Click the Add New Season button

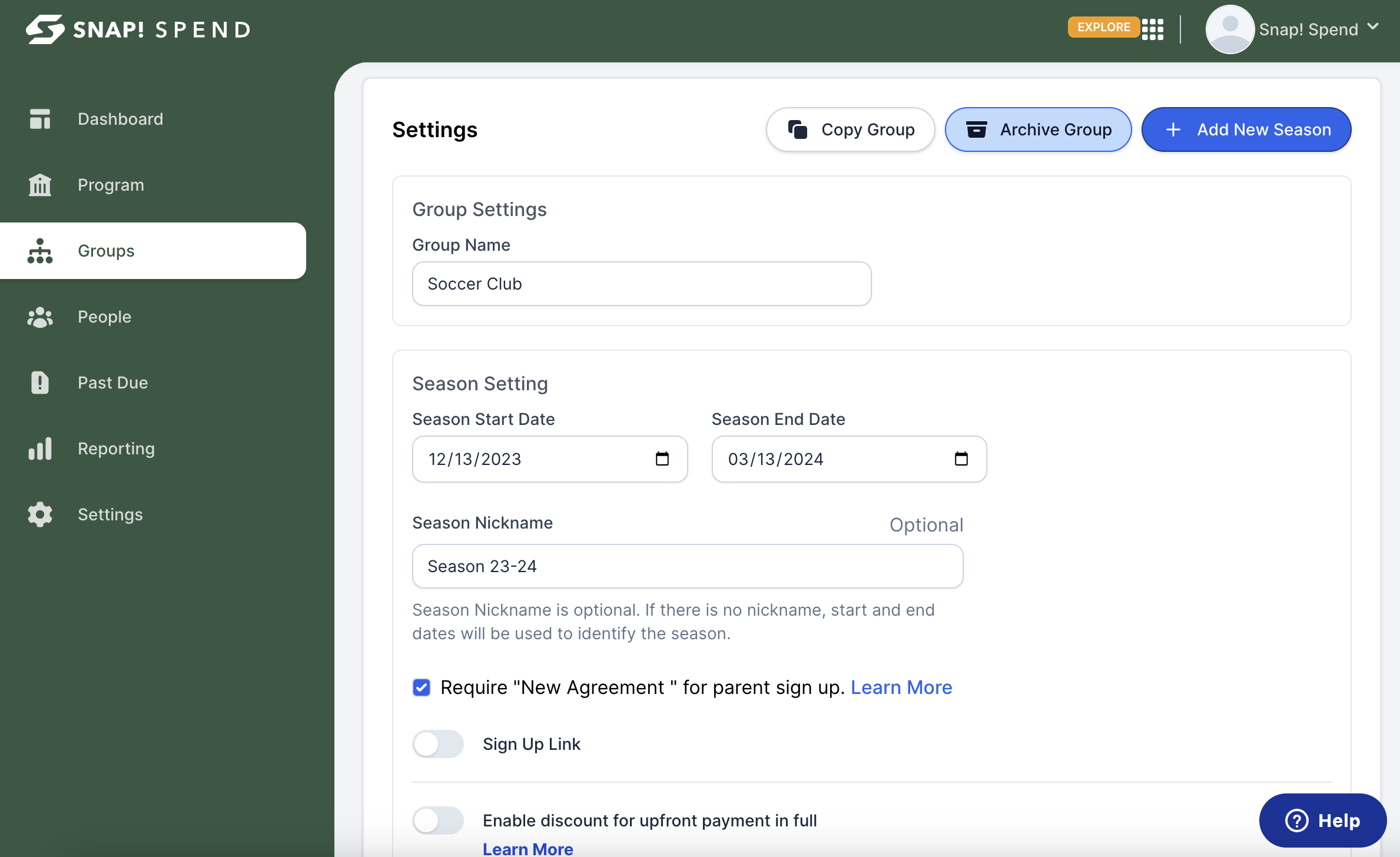(x=1246, y=129)
